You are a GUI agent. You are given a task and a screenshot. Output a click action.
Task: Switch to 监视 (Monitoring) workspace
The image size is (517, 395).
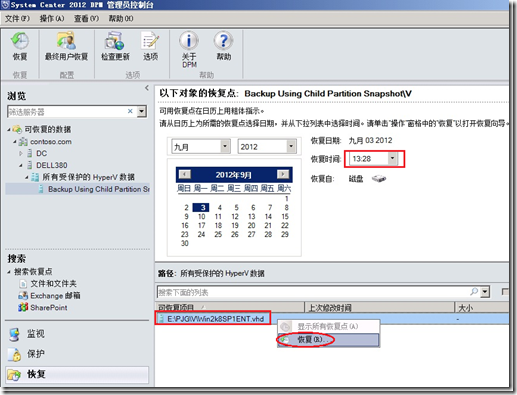click(x=35, y=334)
